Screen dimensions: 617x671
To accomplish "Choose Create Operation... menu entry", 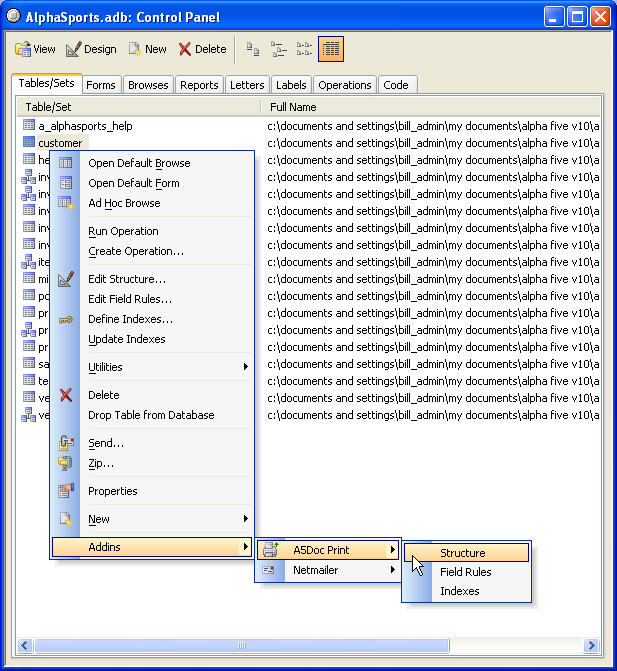I will (152, 251).
